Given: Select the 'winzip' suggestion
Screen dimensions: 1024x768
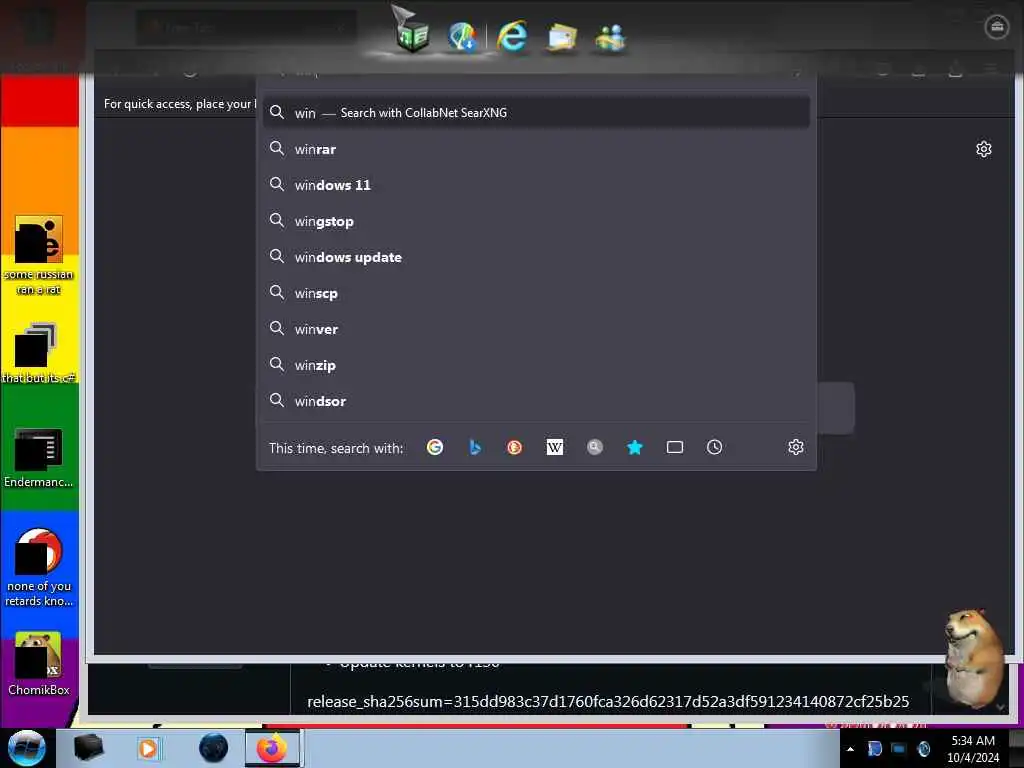Looking at the screenshot, I should pos(536,364).
